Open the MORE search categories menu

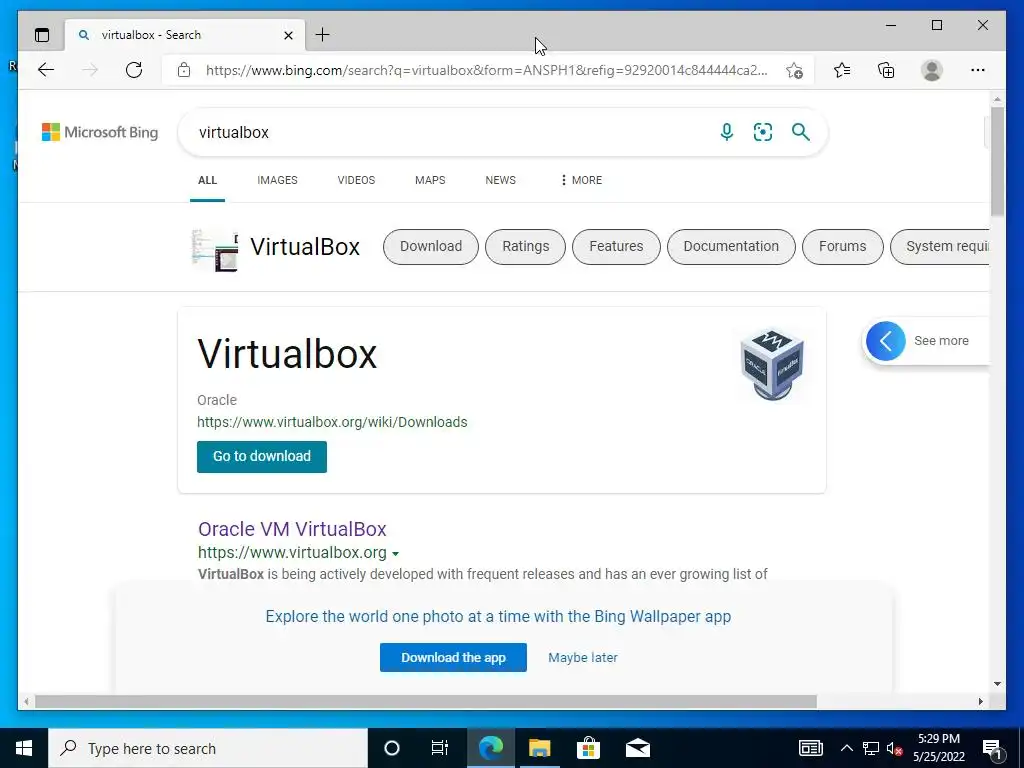pos(581,180)
